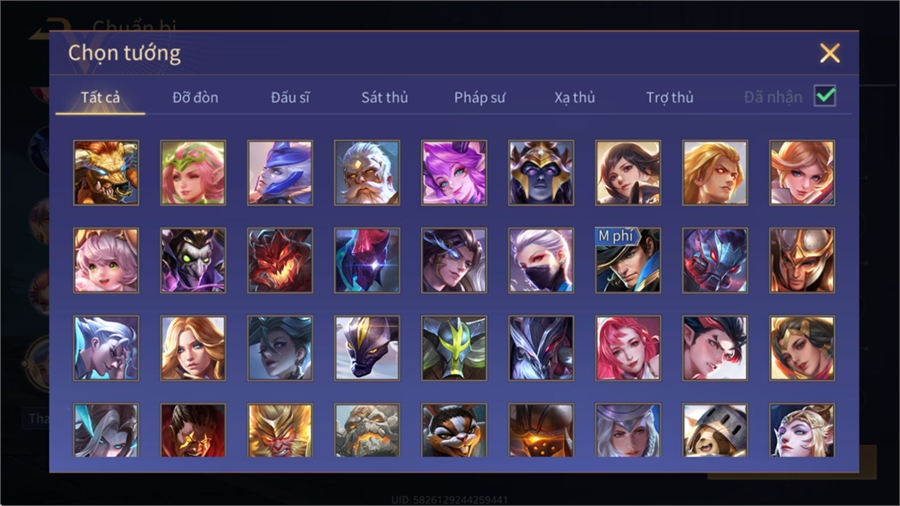This screenshot has height=506, width=900.
Task: Filter heroes by 'Pháp sư' tab
Action: [x=480, y=98]
